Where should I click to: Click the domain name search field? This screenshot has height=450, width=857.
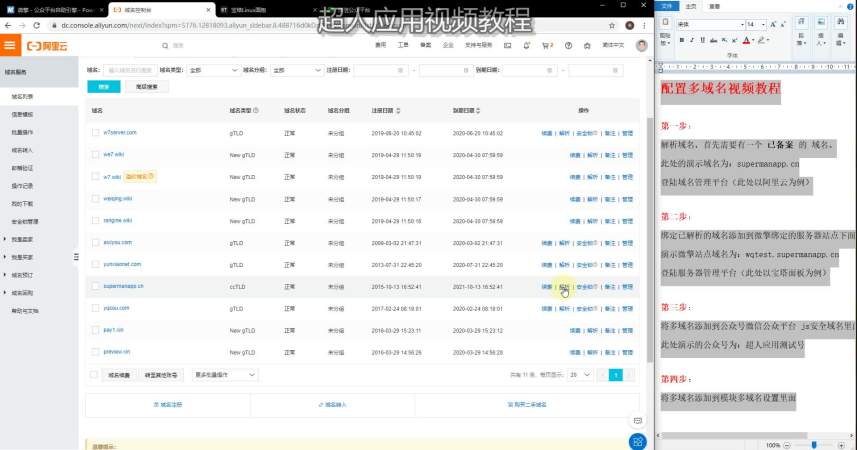point(130,71)
